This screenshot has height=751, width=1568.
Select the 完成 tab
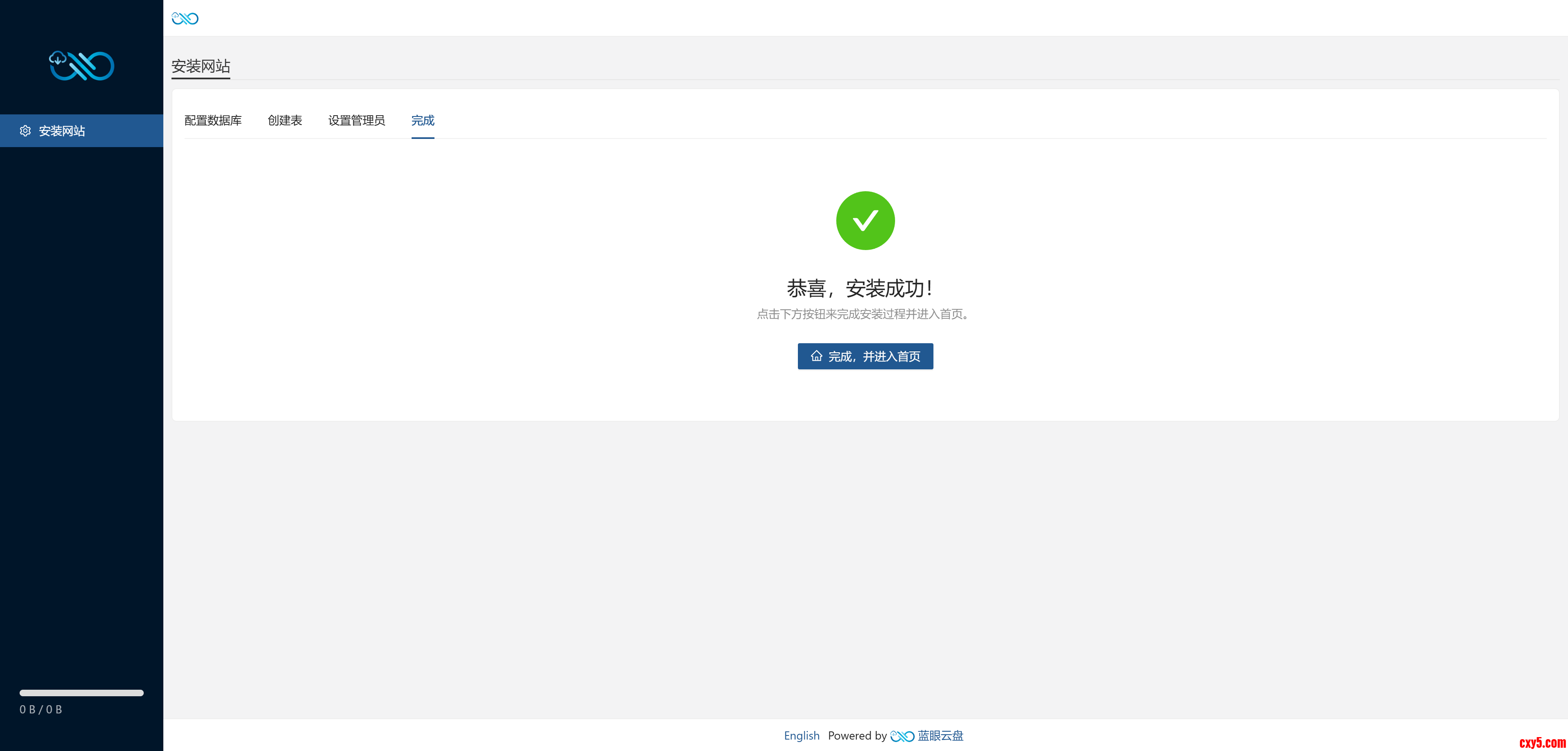[423, 121]
